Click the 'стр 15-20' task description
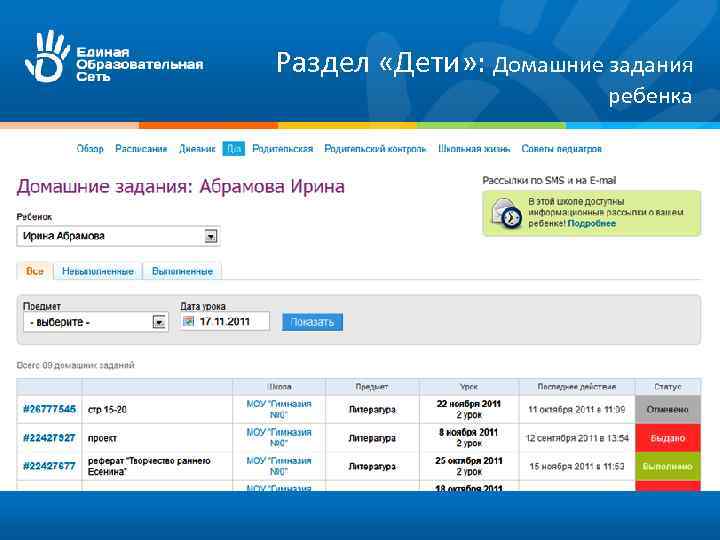The image size is (720, 540). [107, 409]
